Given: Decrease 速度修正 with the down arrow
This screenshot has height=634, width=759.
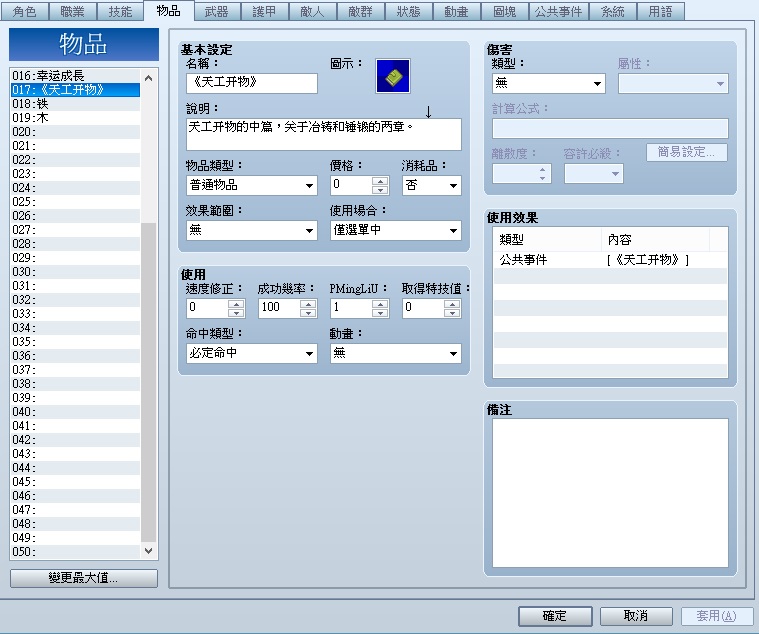Looking at the screenshot, I should point(236,313).
